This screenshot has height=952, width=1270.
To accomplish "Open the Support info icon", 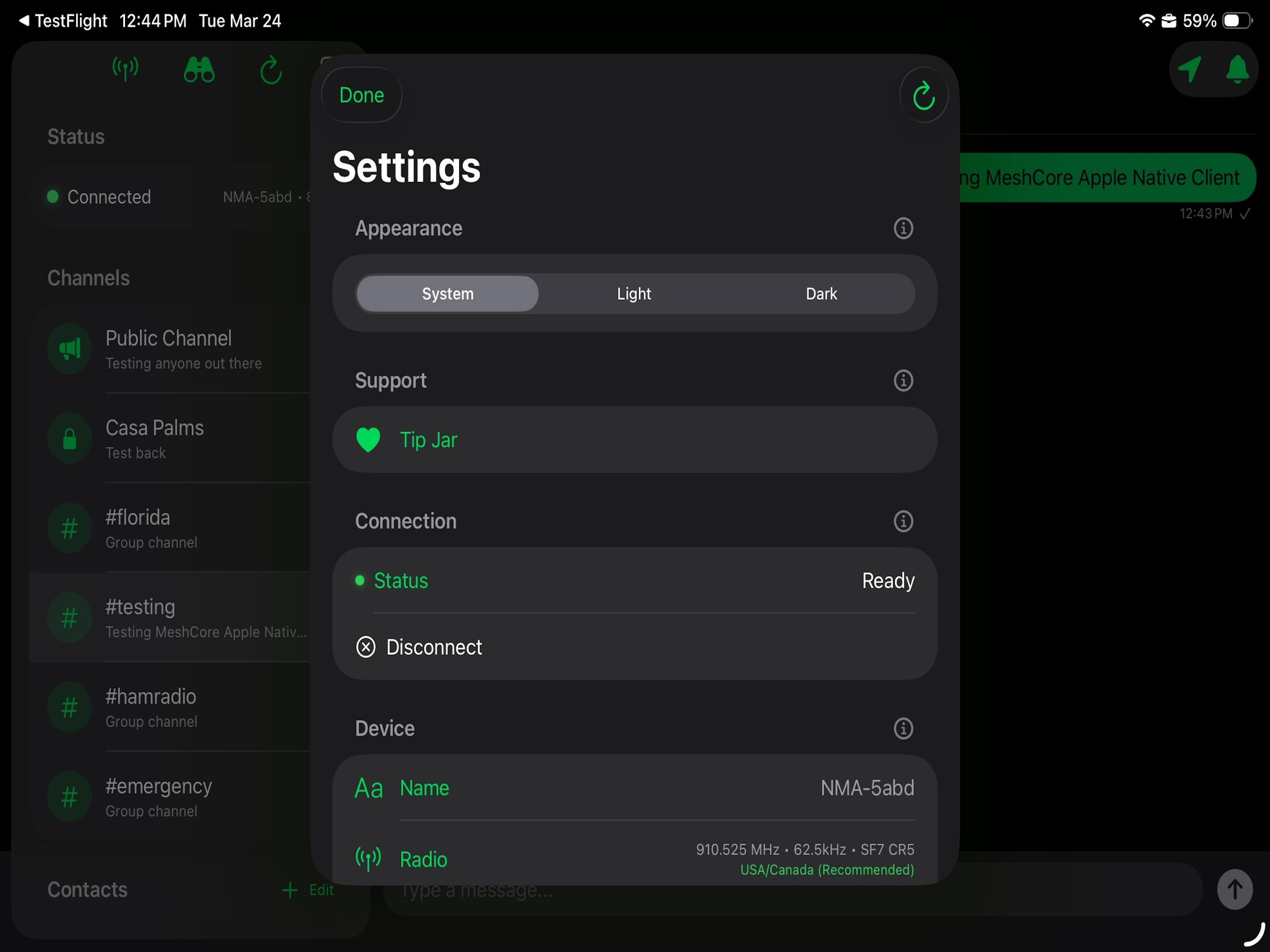I will [x=903, y=381].
